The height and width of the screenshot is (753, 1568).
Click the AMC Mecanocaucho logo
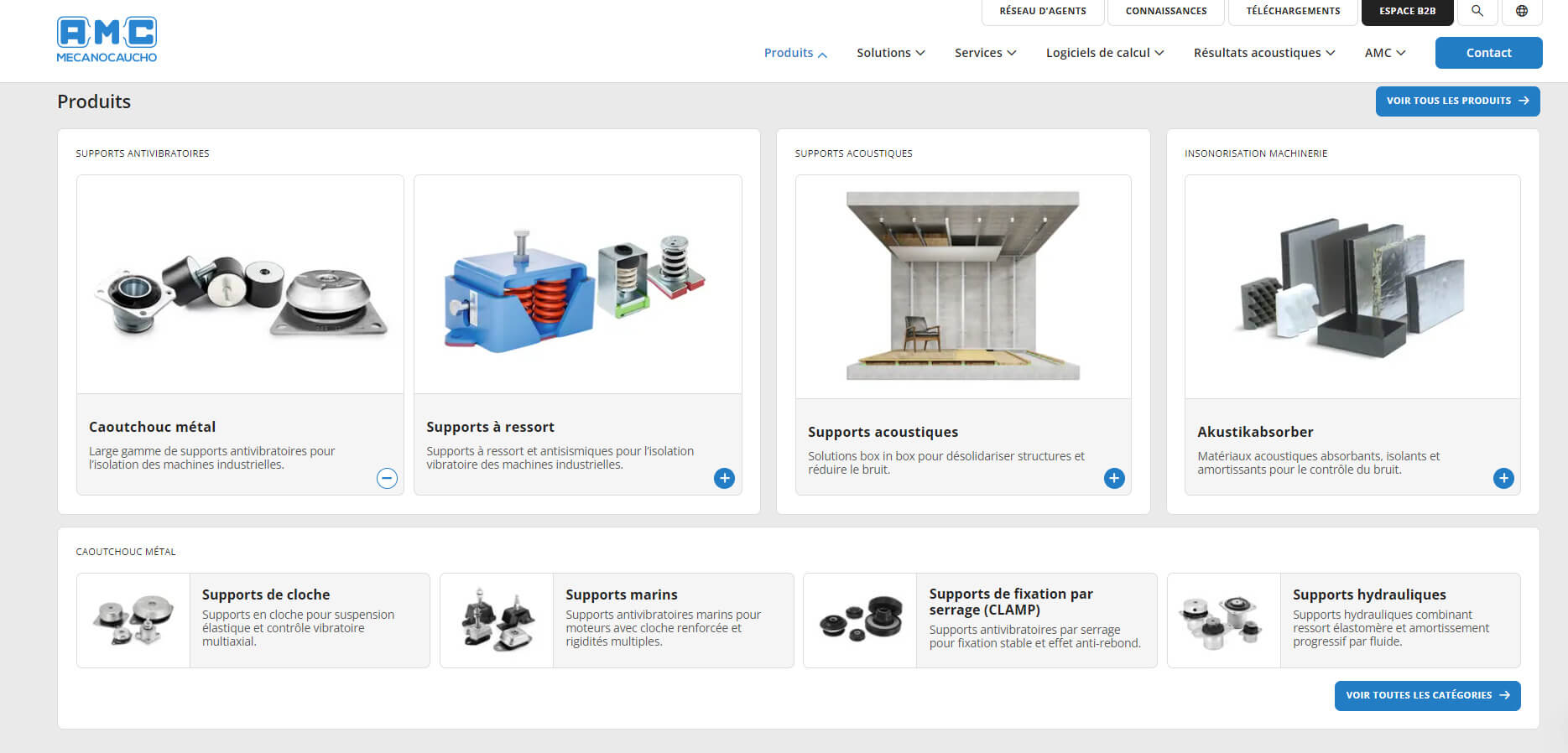pyautogui.click(x=107, y=39)
